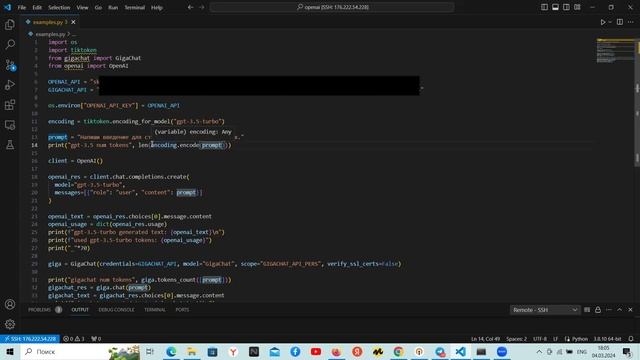The image size is (640, 360).
Task: Open the Customize Layout icon
Action: pyautogui.click(x=577, y=7)
